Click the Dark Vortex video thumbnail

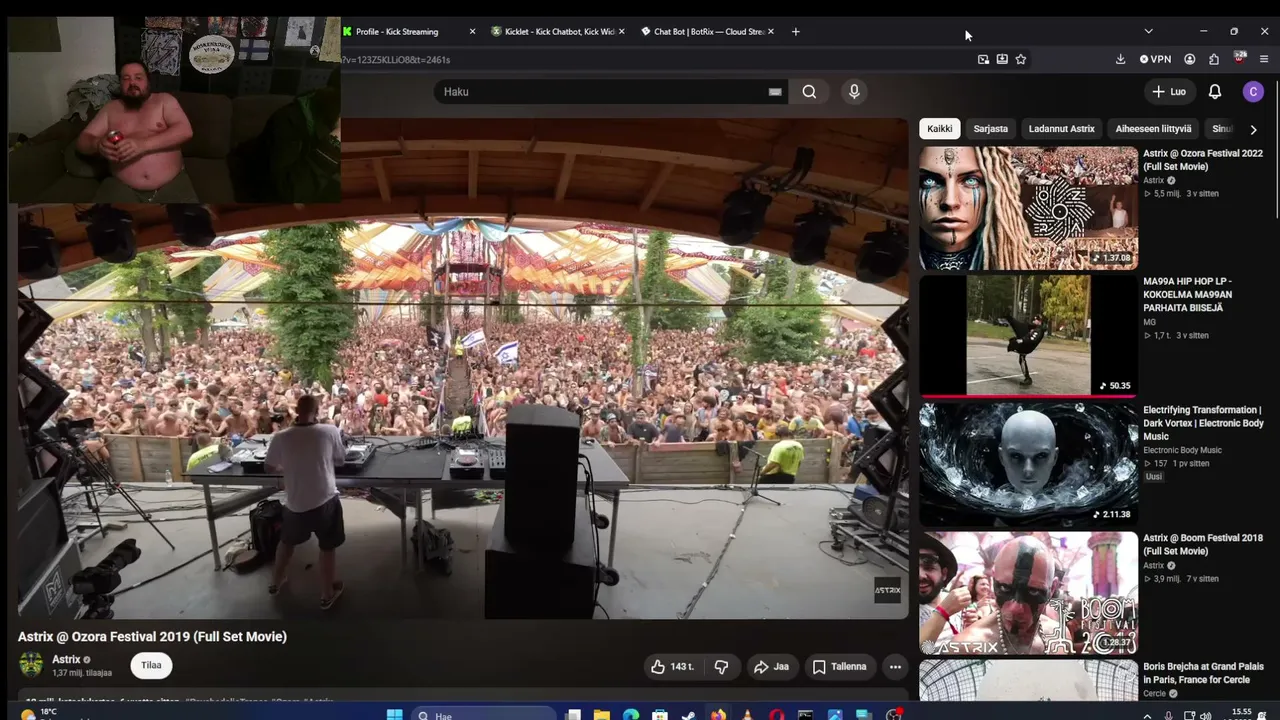coord(1029,464)
